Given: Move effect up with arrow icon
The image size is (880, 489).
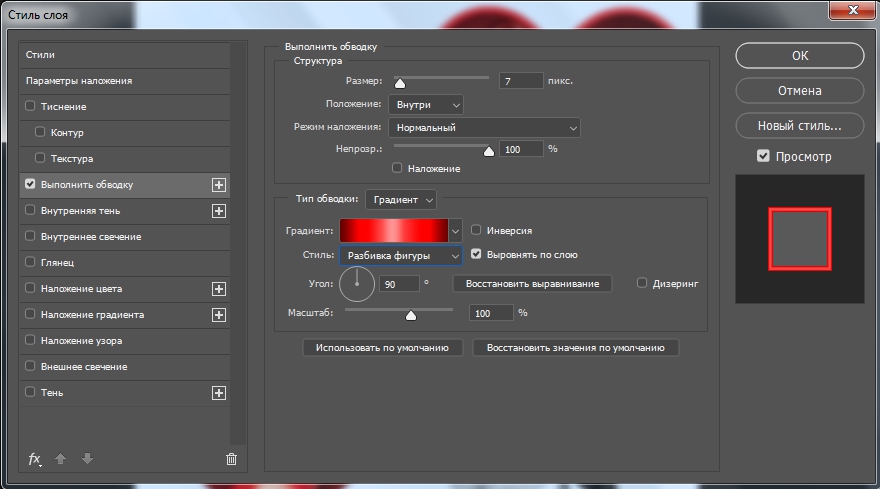Looking at the screenshot, I should [60, 459].
